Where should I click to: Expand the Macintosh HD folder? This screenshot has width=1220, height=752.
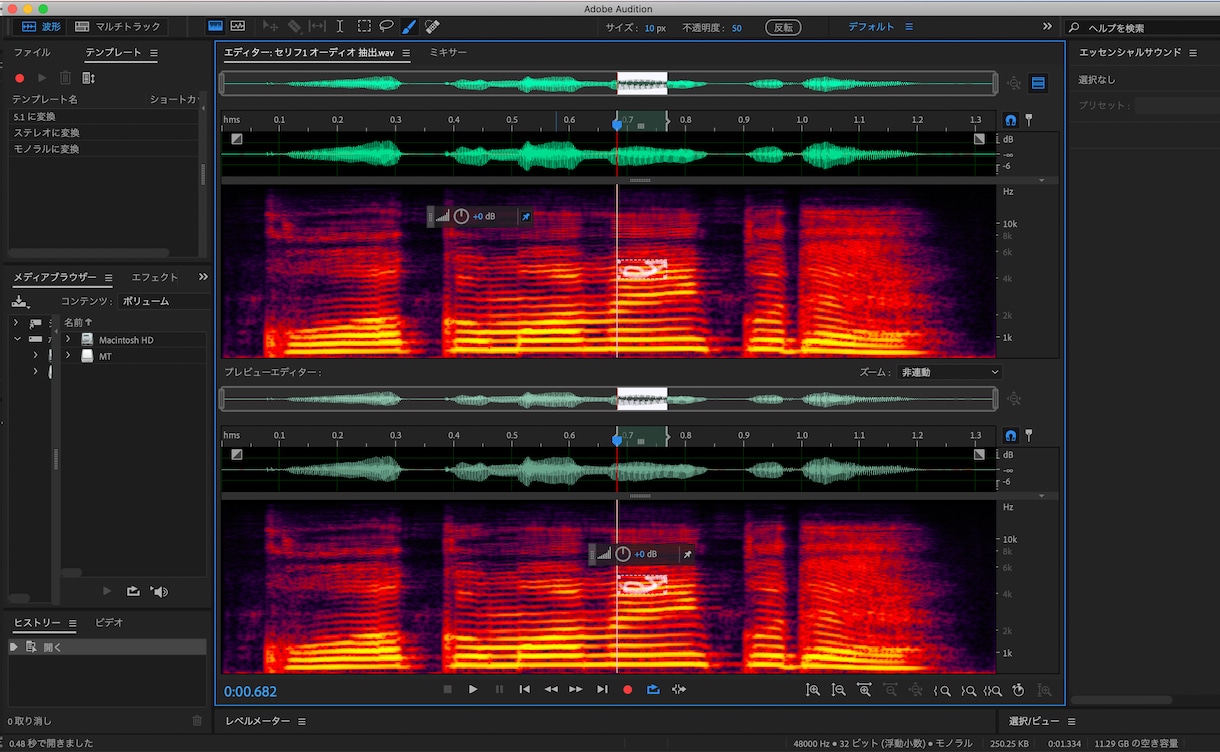tap(68, 340)
